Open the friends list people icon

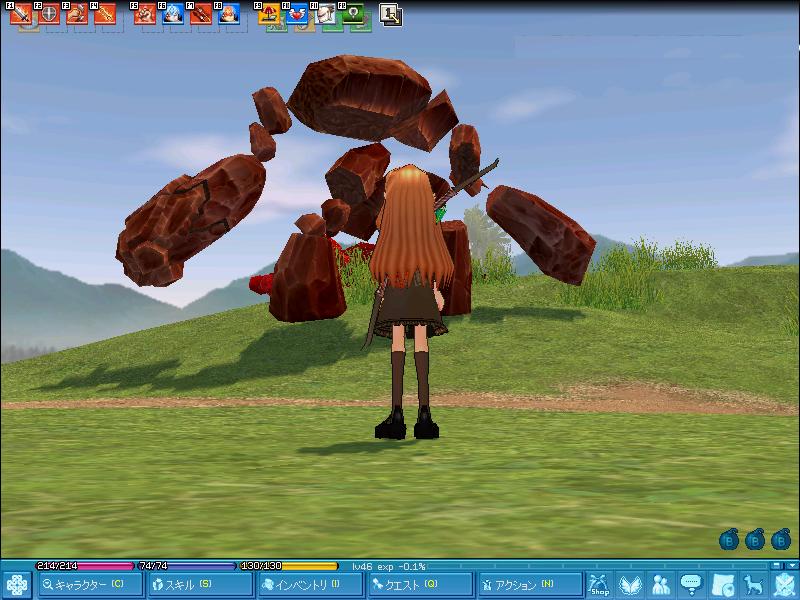pos(661,584)
